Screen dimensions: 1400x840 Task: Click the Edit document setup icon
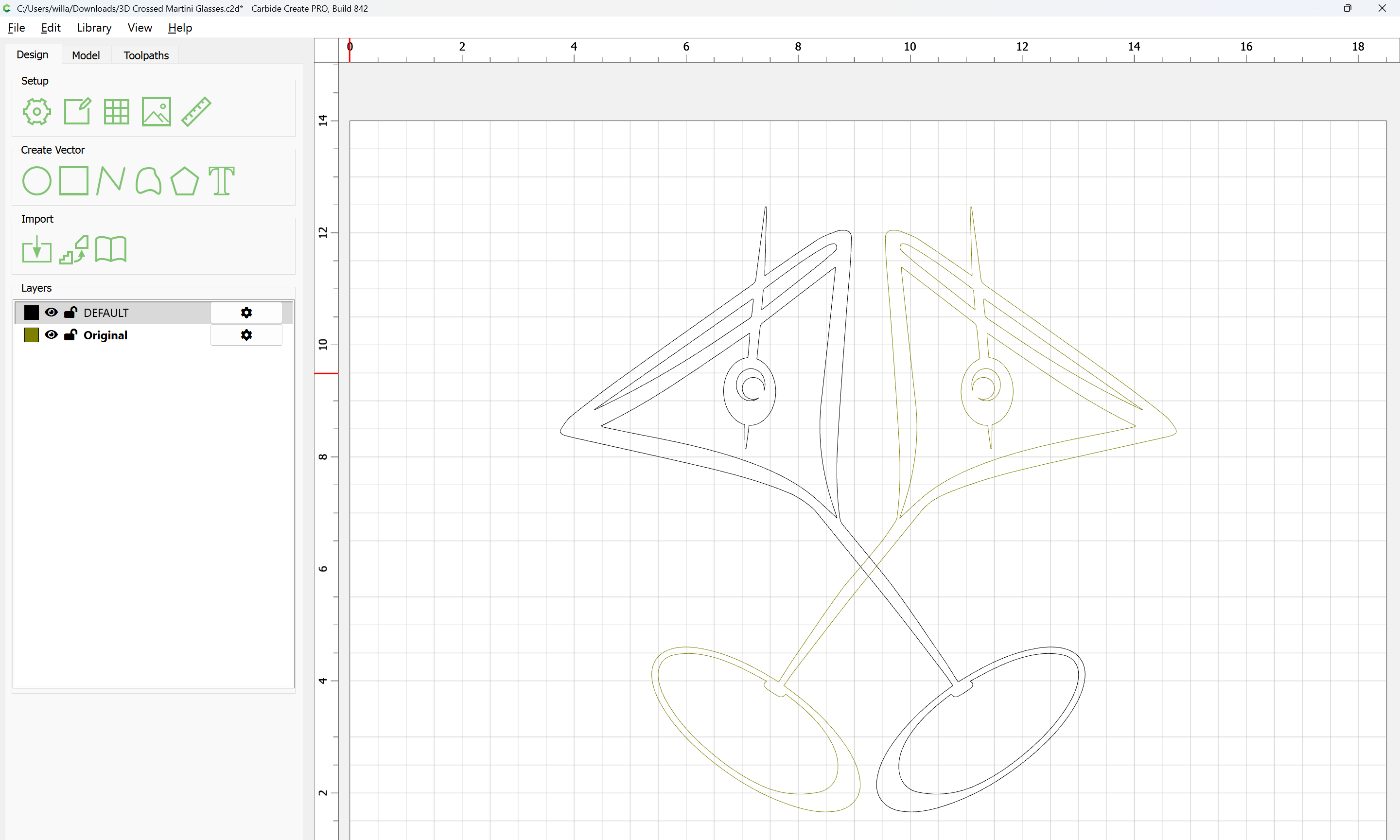click(77, 111)
